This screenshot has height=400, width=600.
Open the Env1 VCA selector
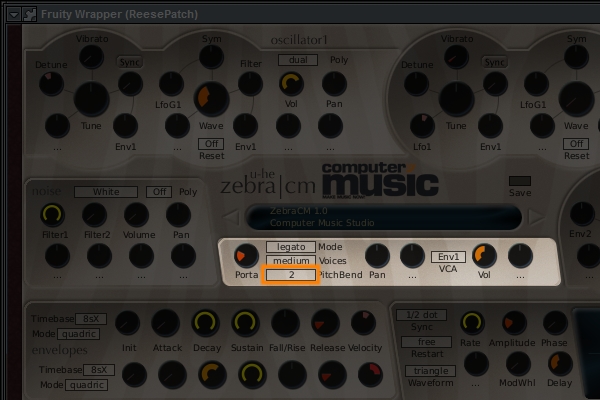coord(448,257)
